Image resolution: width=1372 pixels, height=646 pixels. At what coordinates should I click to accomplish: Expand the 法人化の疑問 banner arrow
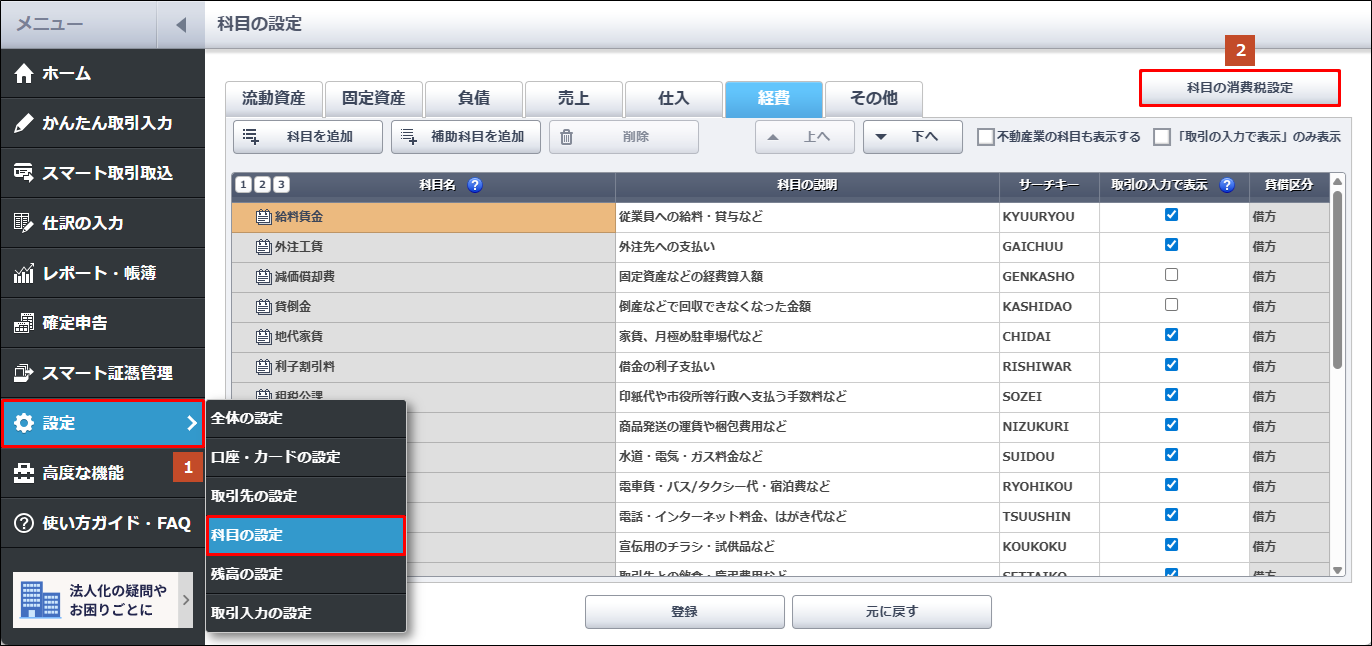[x=185, y=600]
